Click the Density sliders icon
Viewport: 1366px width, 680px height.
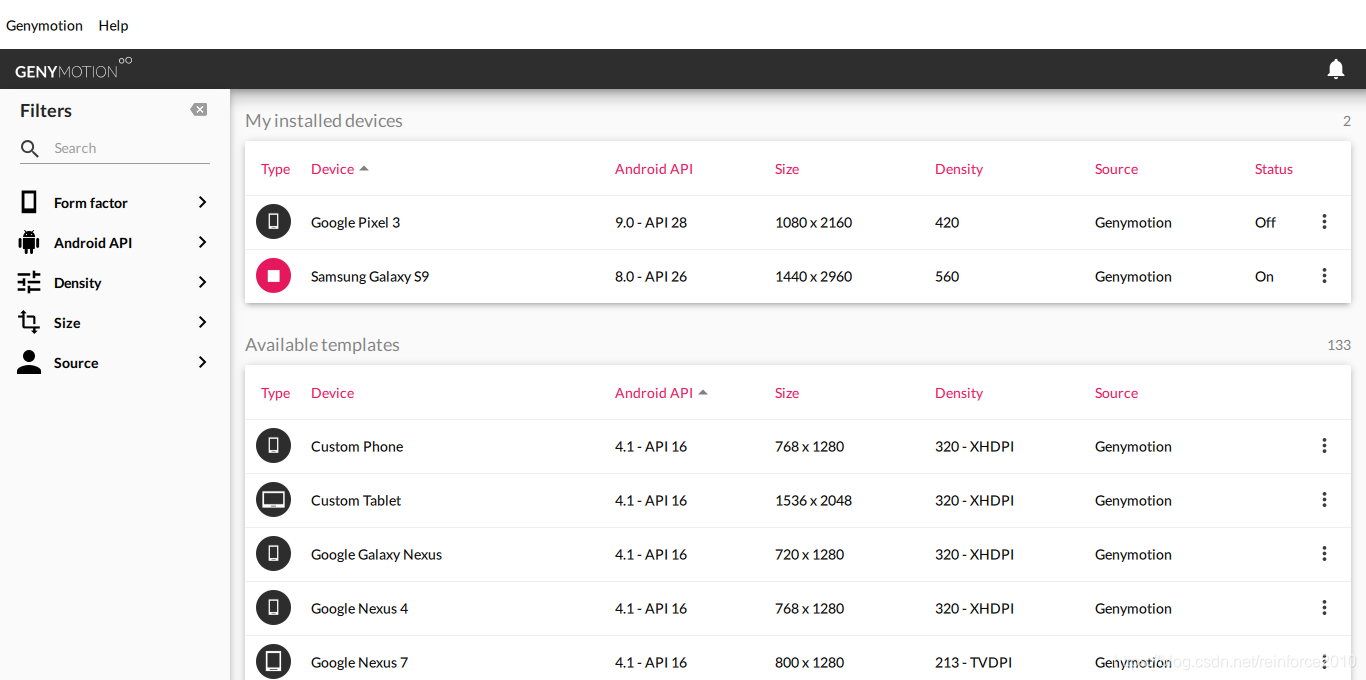(x=29, y=282)
